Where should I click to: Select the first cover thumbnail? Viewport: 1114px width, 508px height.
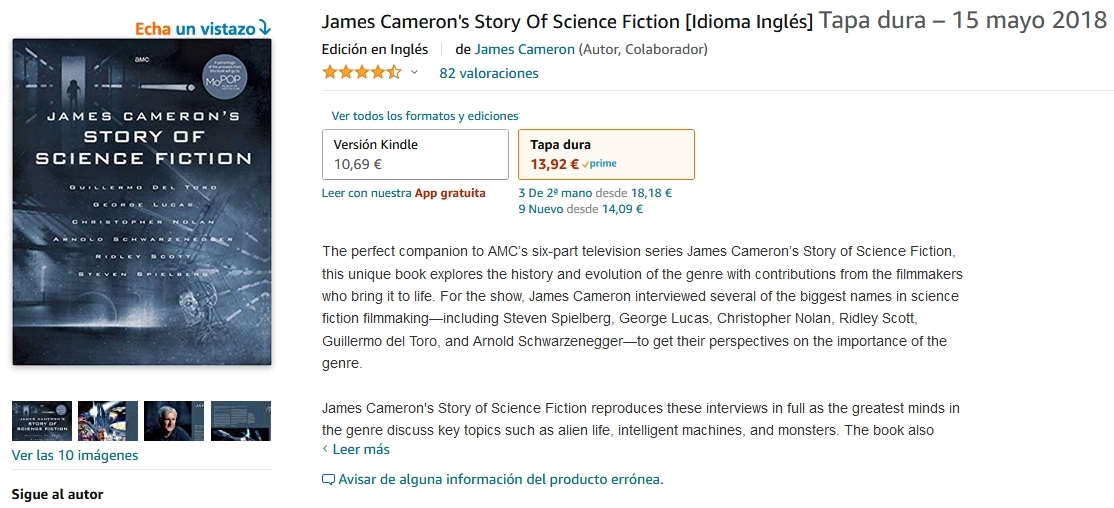coord(42,421)
